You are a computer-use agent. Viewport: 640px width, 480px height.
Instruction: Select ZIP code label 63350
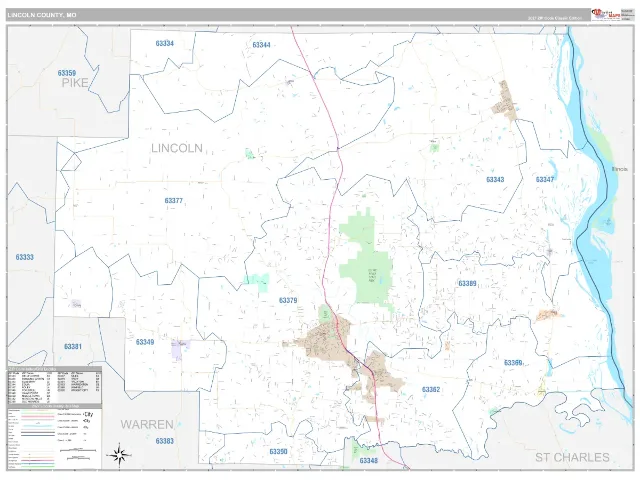click(x=278, y=451)
